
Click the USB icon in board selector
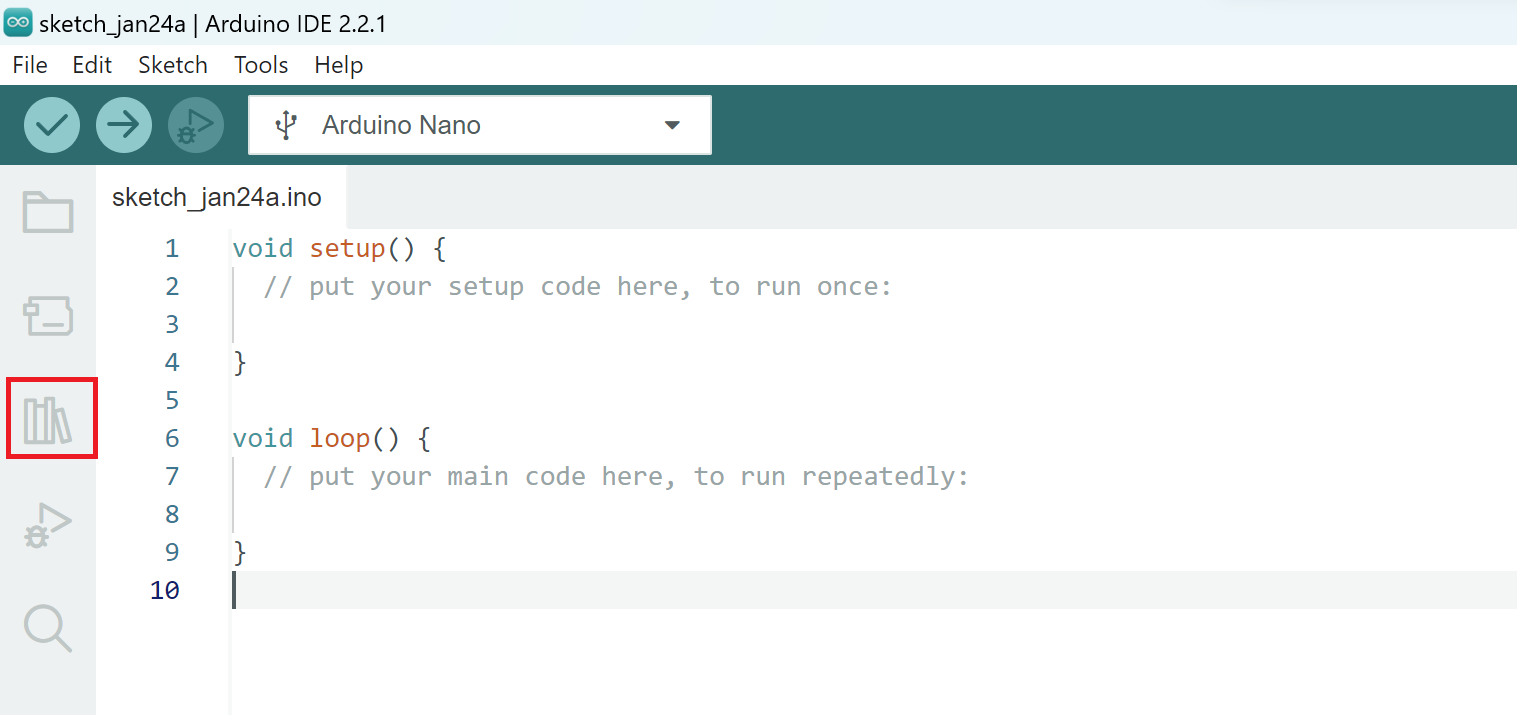coord(286,125)
